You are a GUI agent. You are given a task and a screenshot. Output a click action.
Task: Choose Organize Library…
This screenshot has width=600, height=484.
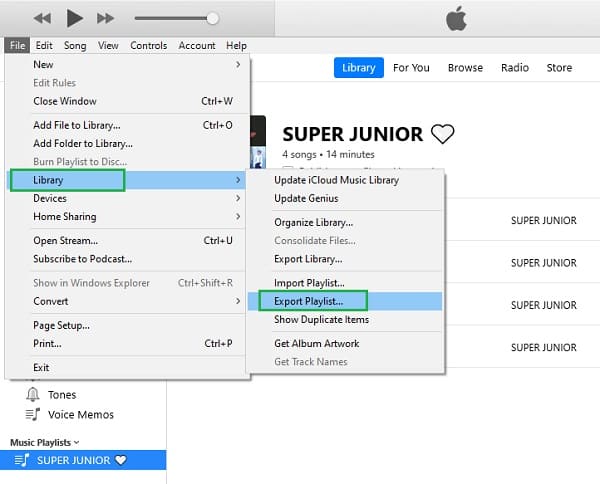pyautogui.click(x=345, y=222)
